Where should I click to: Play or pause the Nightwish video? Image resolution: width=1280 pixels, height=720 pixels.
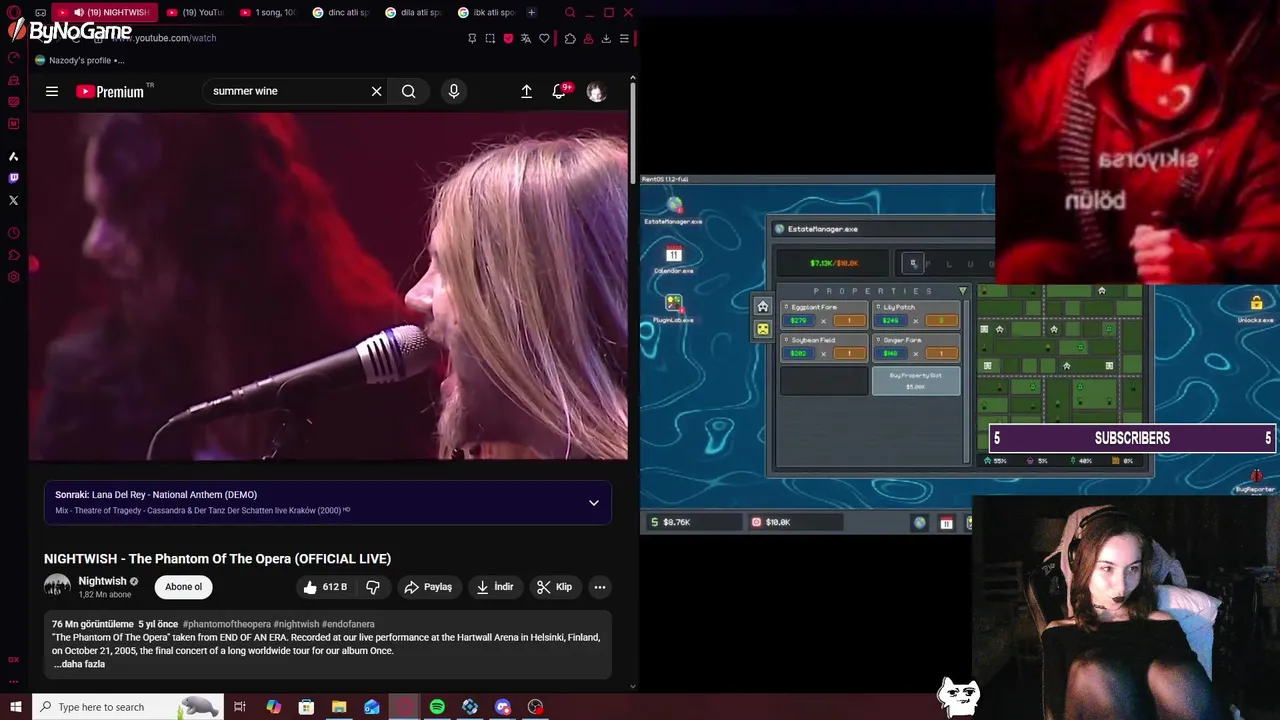[x=328, y=286]
